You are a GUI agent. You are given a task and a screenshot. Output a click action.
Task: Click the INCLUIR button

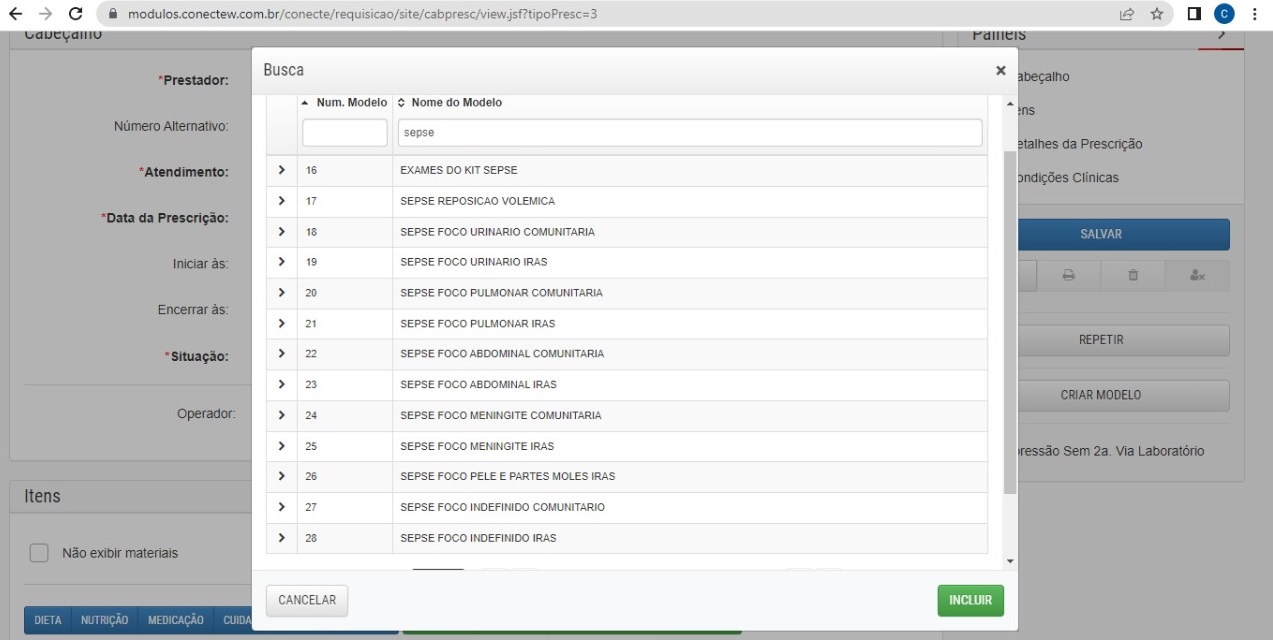[970, 601]
